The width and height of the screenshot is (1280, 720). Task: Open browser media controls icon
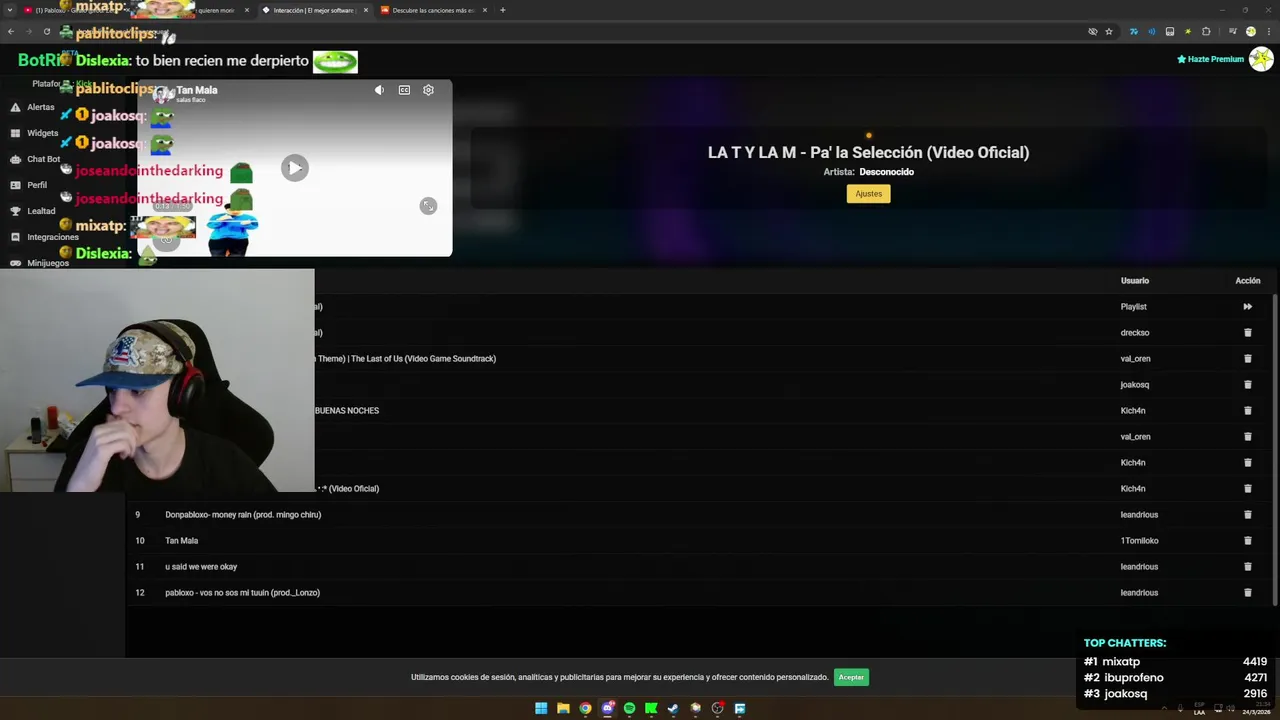[x=1232, y=31]
